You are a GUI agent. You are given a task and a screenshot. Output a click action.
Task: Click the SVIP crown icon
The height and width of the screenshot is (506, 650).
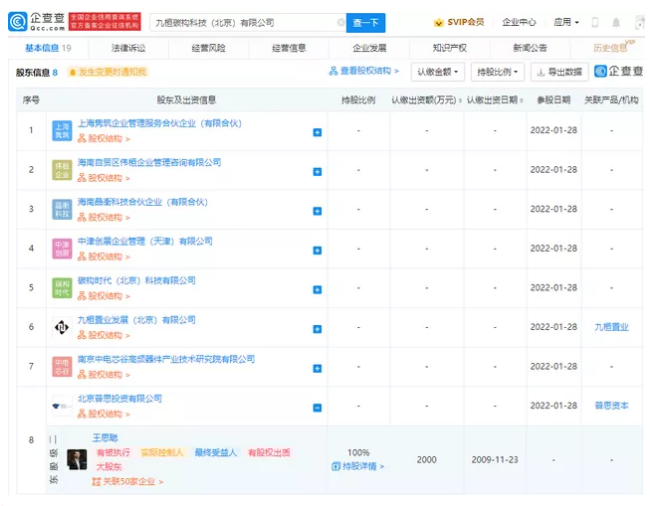[439, 23]
